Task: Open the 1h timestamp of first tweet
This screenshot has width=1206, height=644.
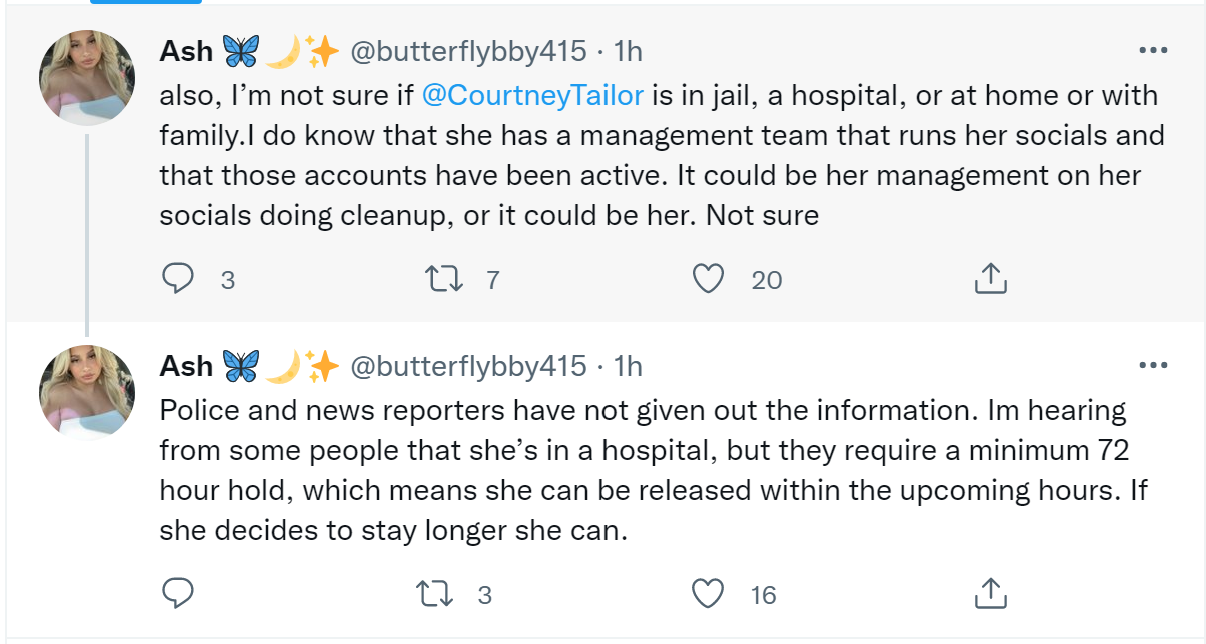Action: click(628, 52)
